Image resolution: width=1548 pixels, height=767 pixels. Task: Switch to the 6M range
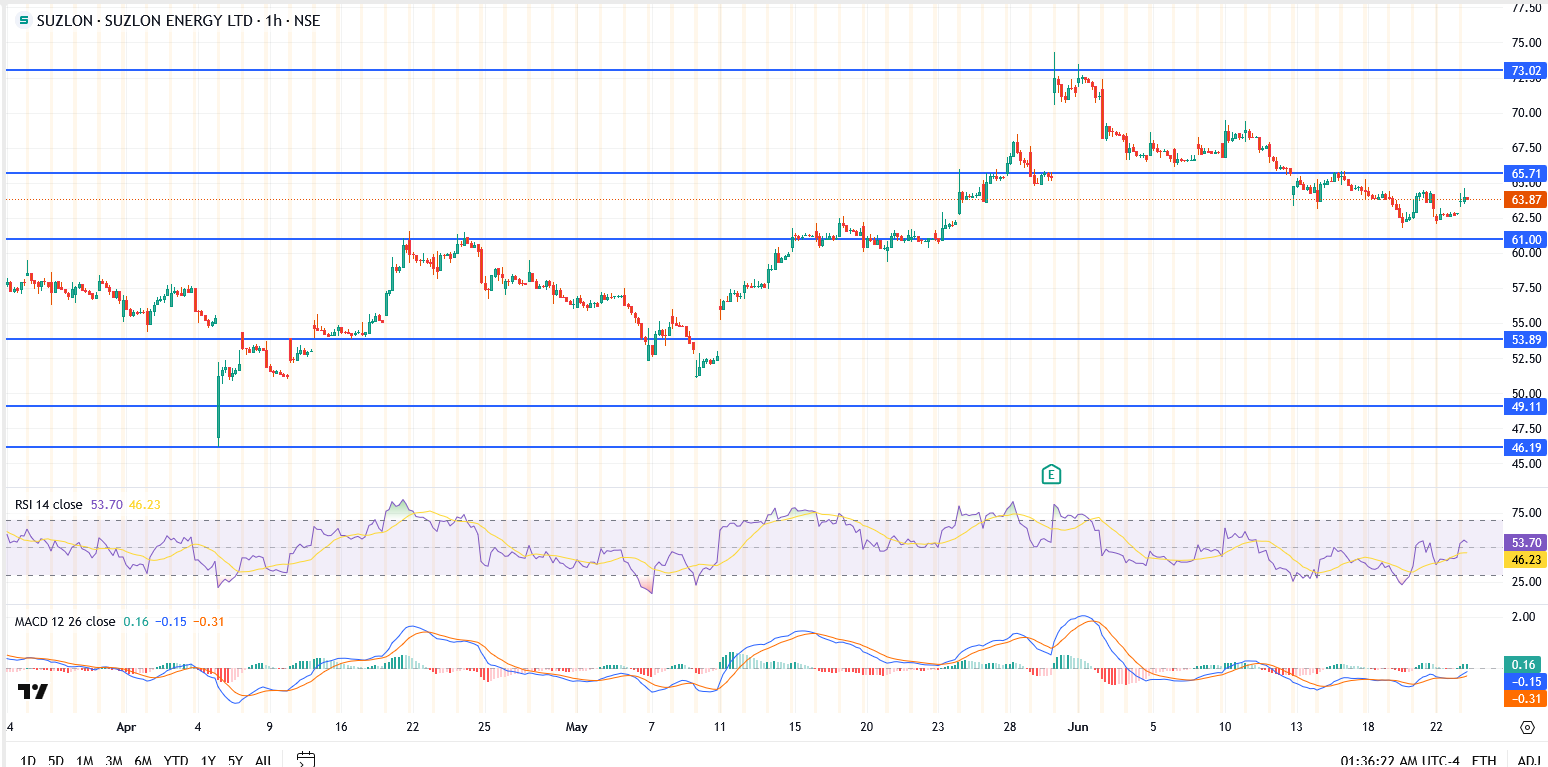(x=143, y=760)
